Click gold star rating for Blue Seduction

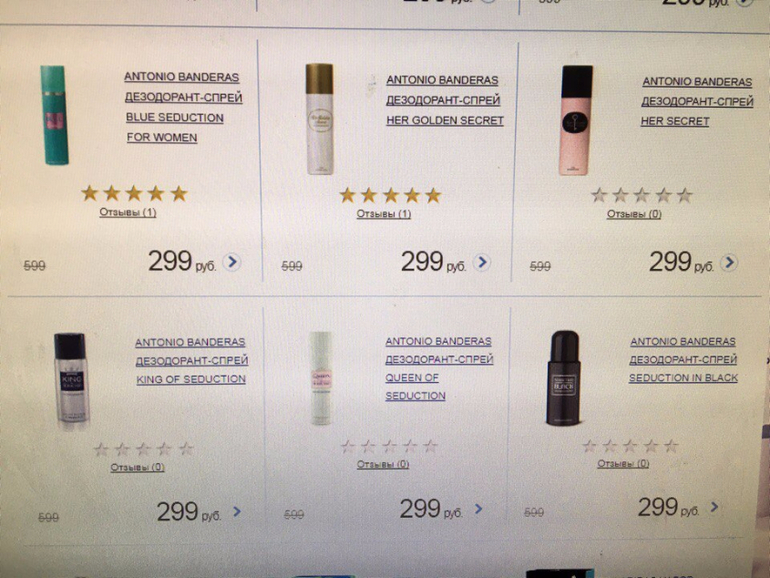point(134,193)
